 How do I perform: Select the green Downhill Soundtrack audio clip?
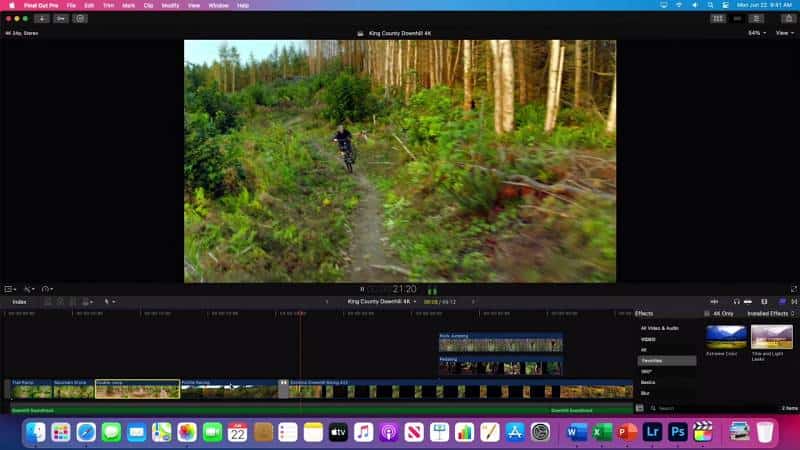[321, 410]
